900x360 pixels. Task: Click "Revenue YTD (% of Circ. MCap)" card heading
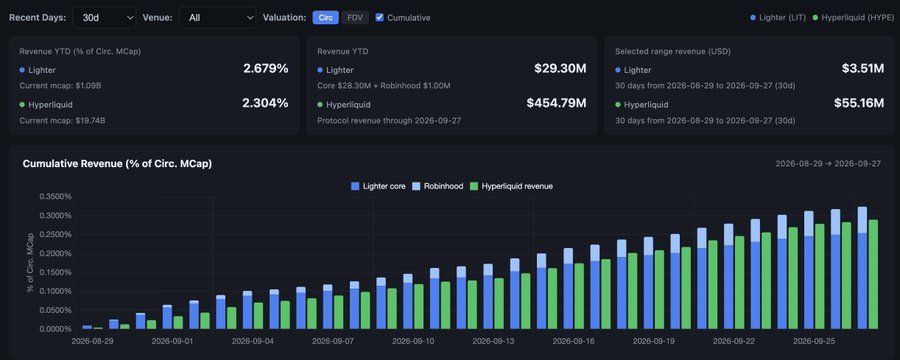click(x=80, y=51)
